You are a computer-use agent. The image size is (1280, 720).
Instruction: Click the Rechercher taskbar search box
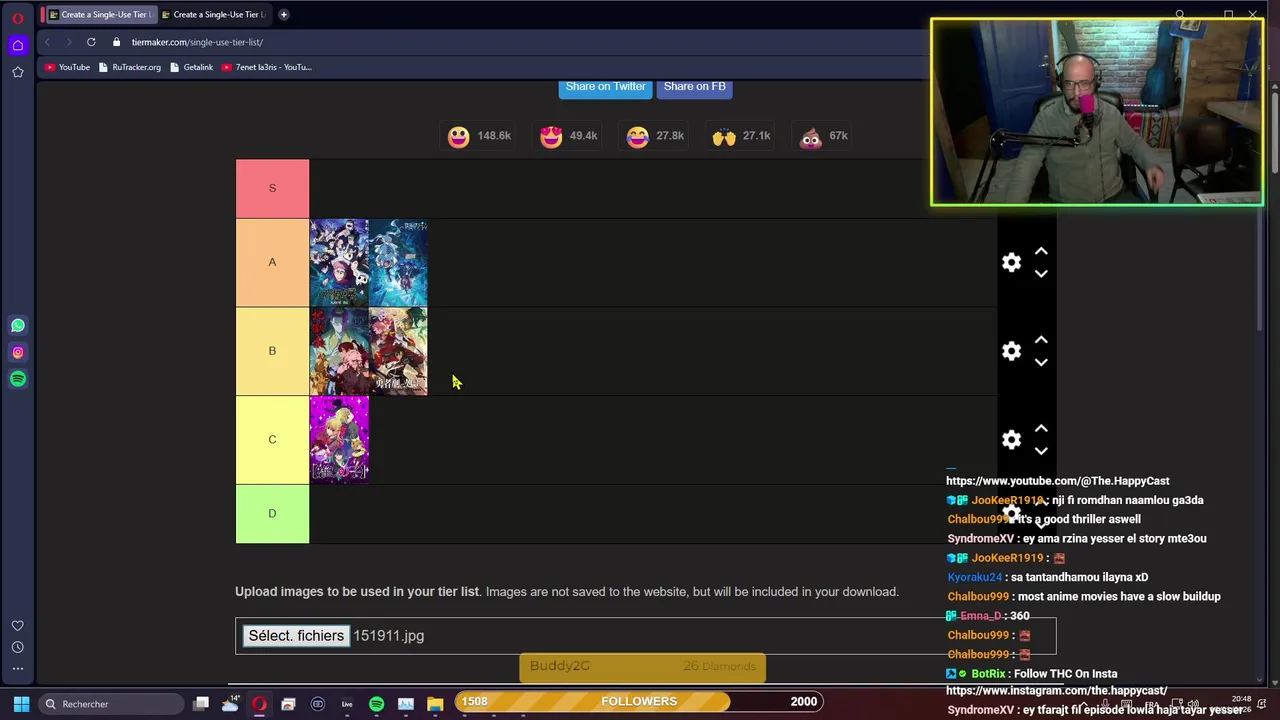pos(109,704)
